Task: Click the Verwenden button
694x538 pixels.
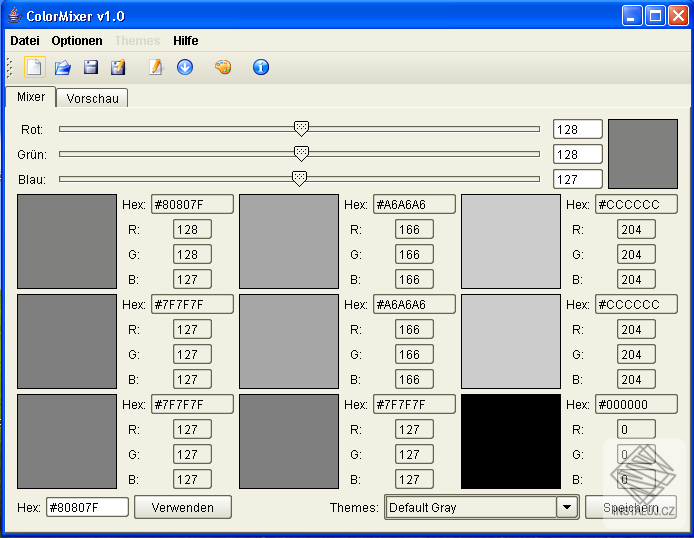Action: pyautogui.click(x=182, y=507)
